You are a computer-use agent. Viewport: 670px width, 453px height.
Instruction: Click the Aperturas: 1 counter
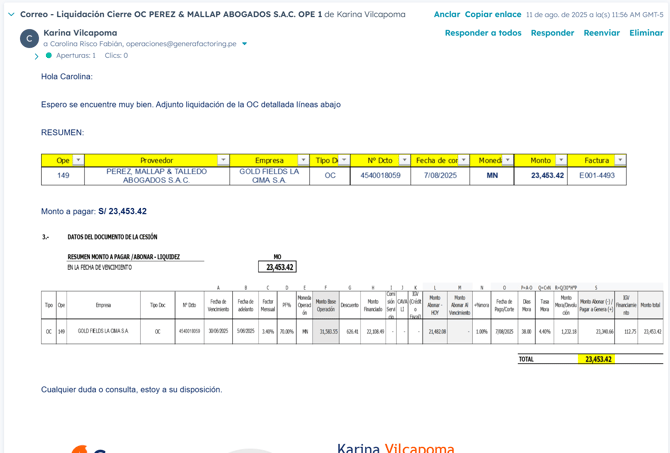click(76, 56)
